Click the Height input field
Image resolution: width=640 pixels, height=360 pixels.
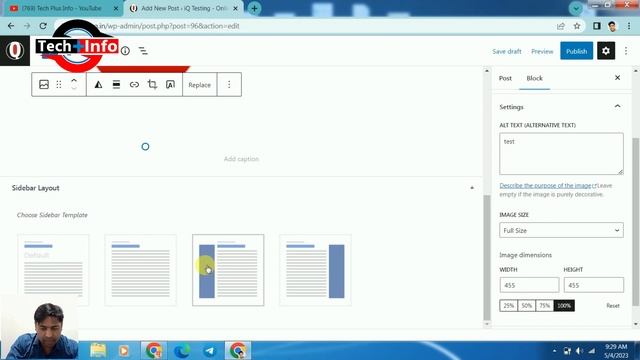pos(593,285)
